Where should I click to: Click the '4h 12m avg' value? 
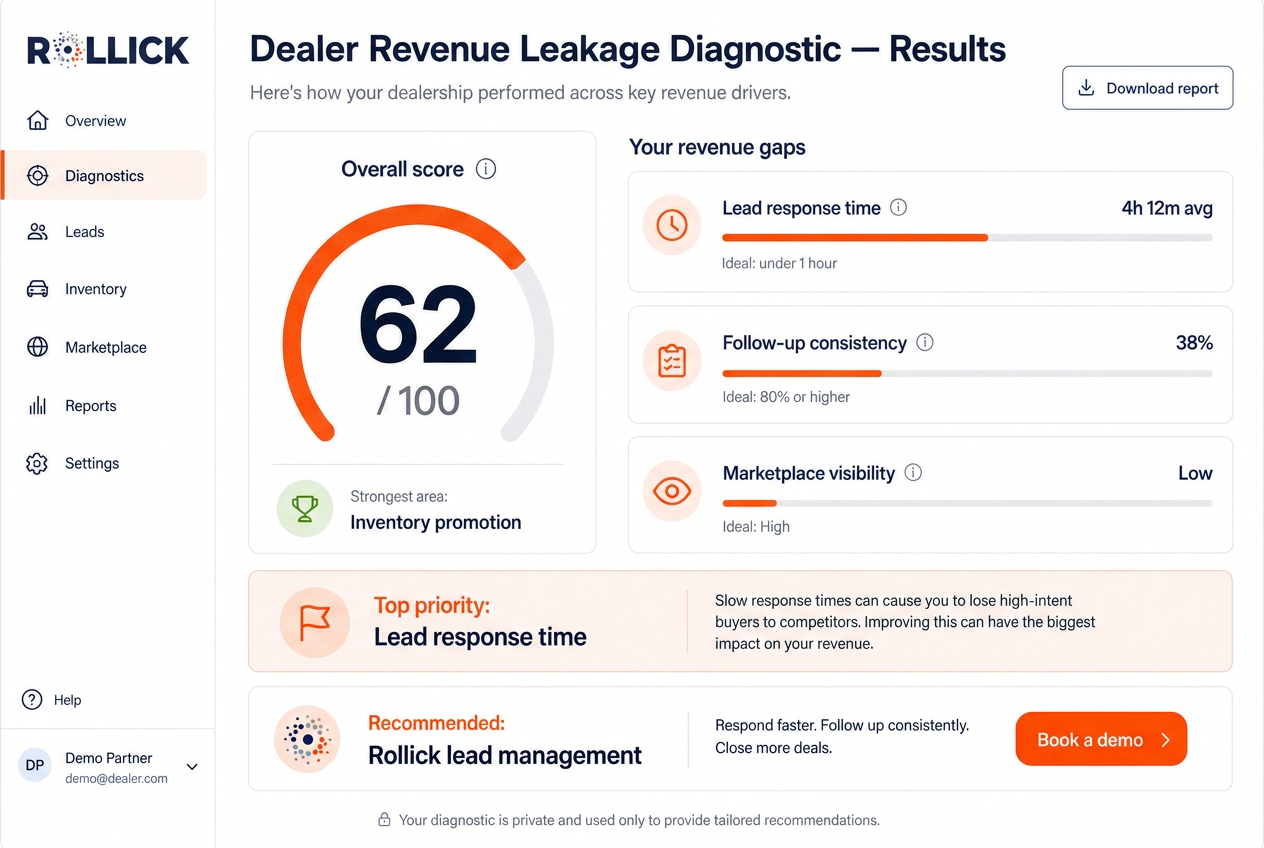pyautogui.click(x=1167, y=208)
